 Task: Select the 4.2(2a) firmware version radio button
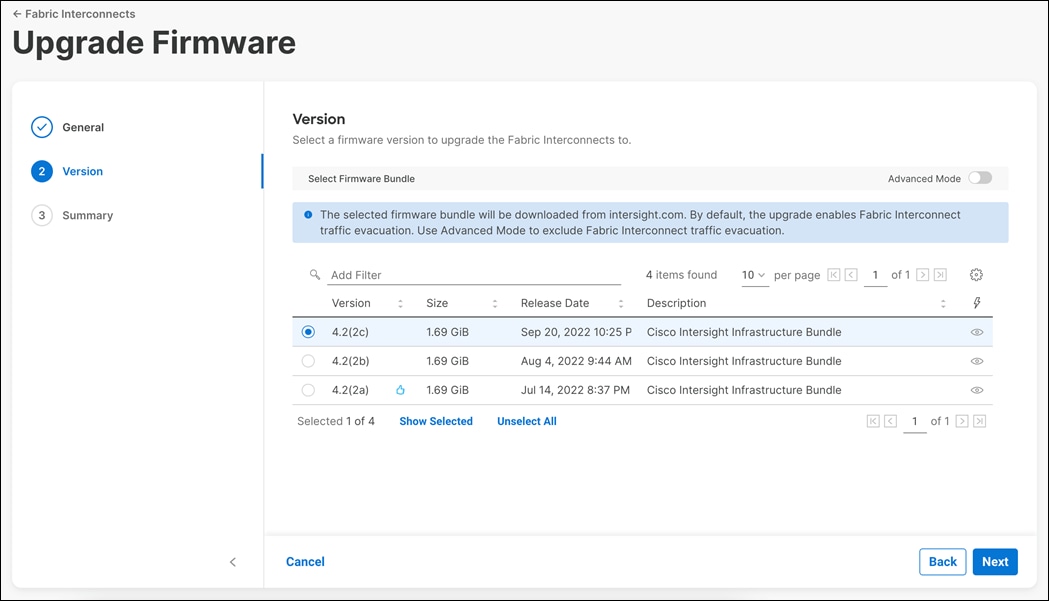[x=308, y=390]
